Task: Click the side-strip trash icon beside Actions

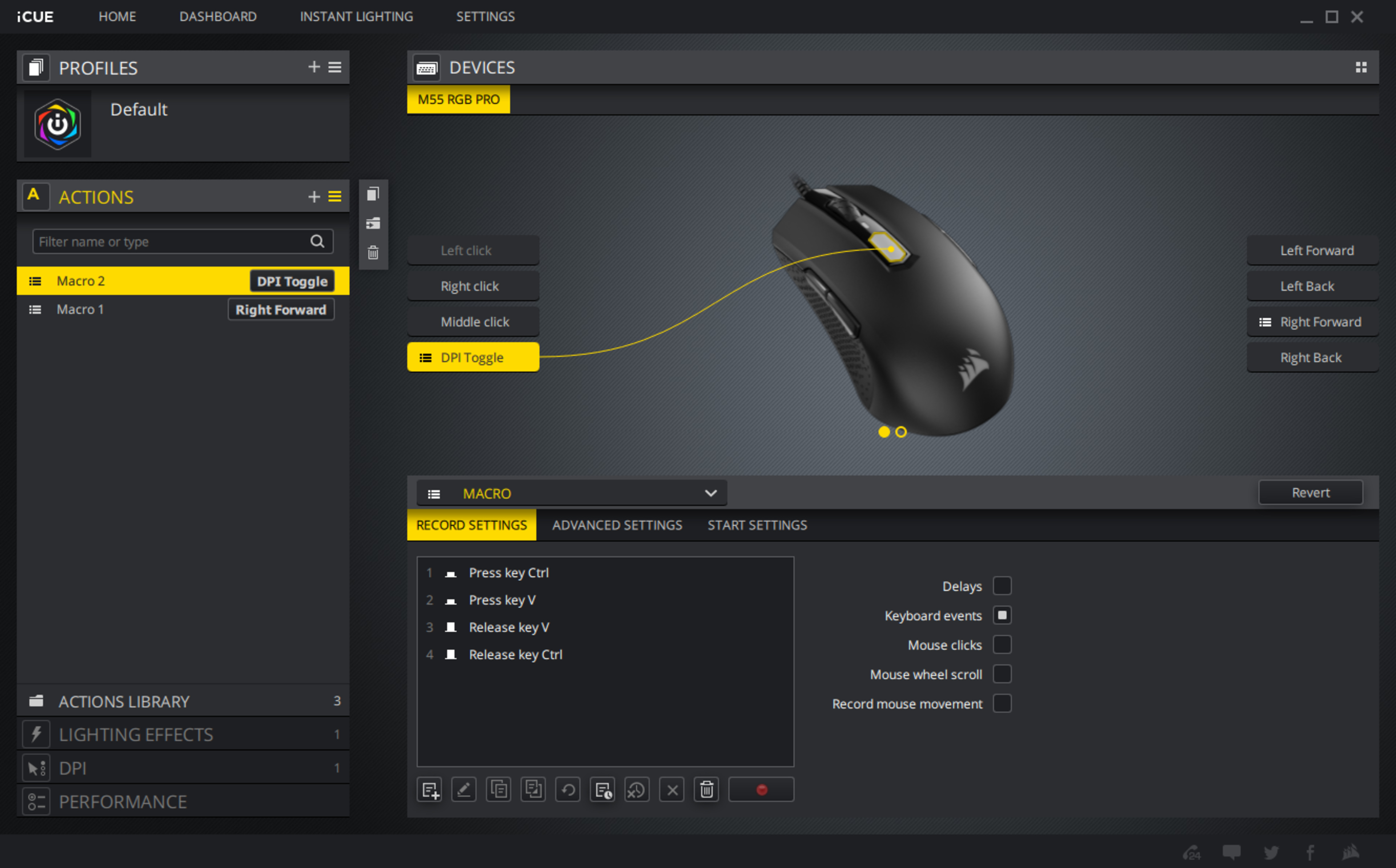Action: tap(373, 253)
